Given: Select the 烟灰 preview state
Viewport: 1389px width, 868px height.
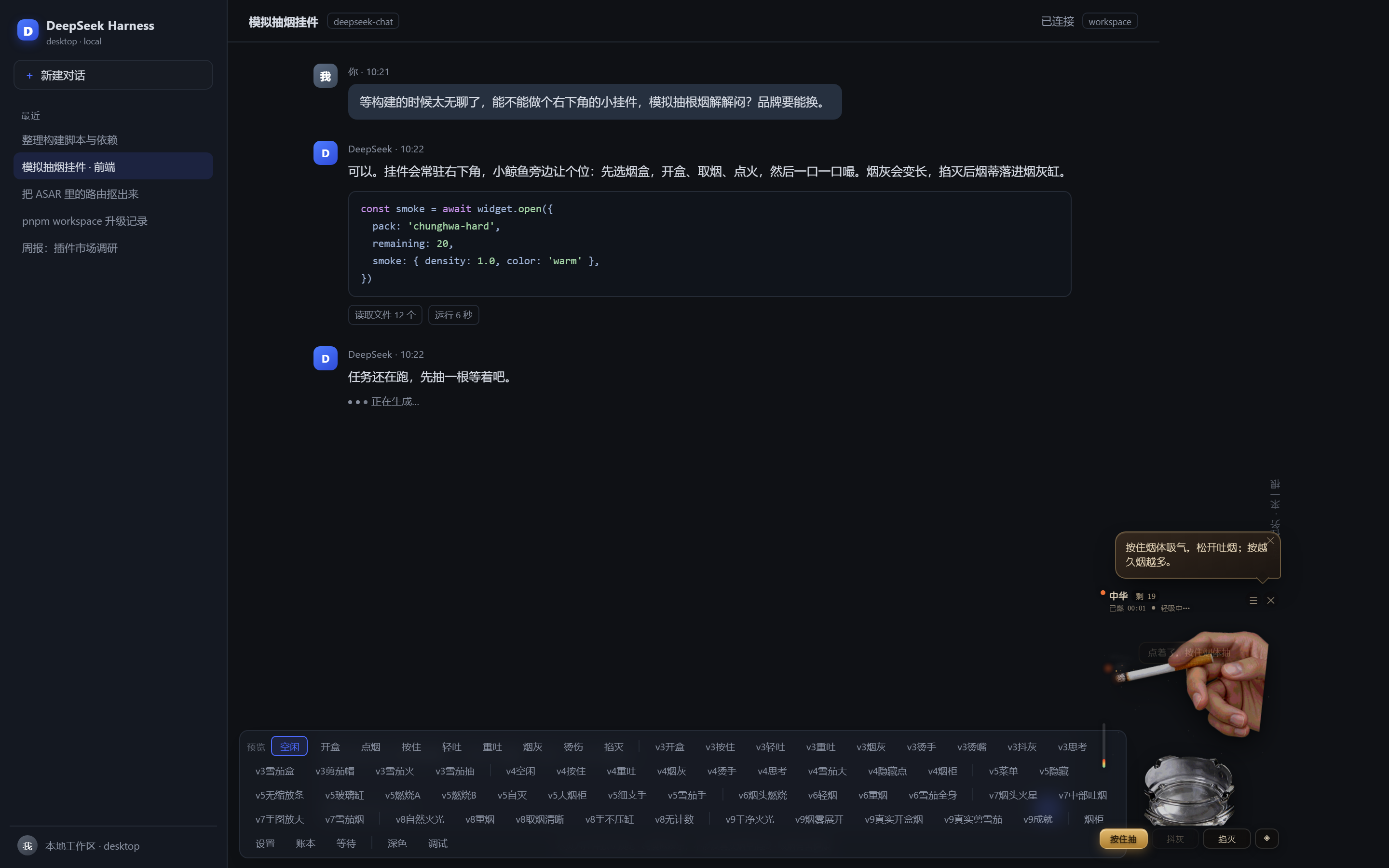Looking at the screenshot, I should [532, 746].
